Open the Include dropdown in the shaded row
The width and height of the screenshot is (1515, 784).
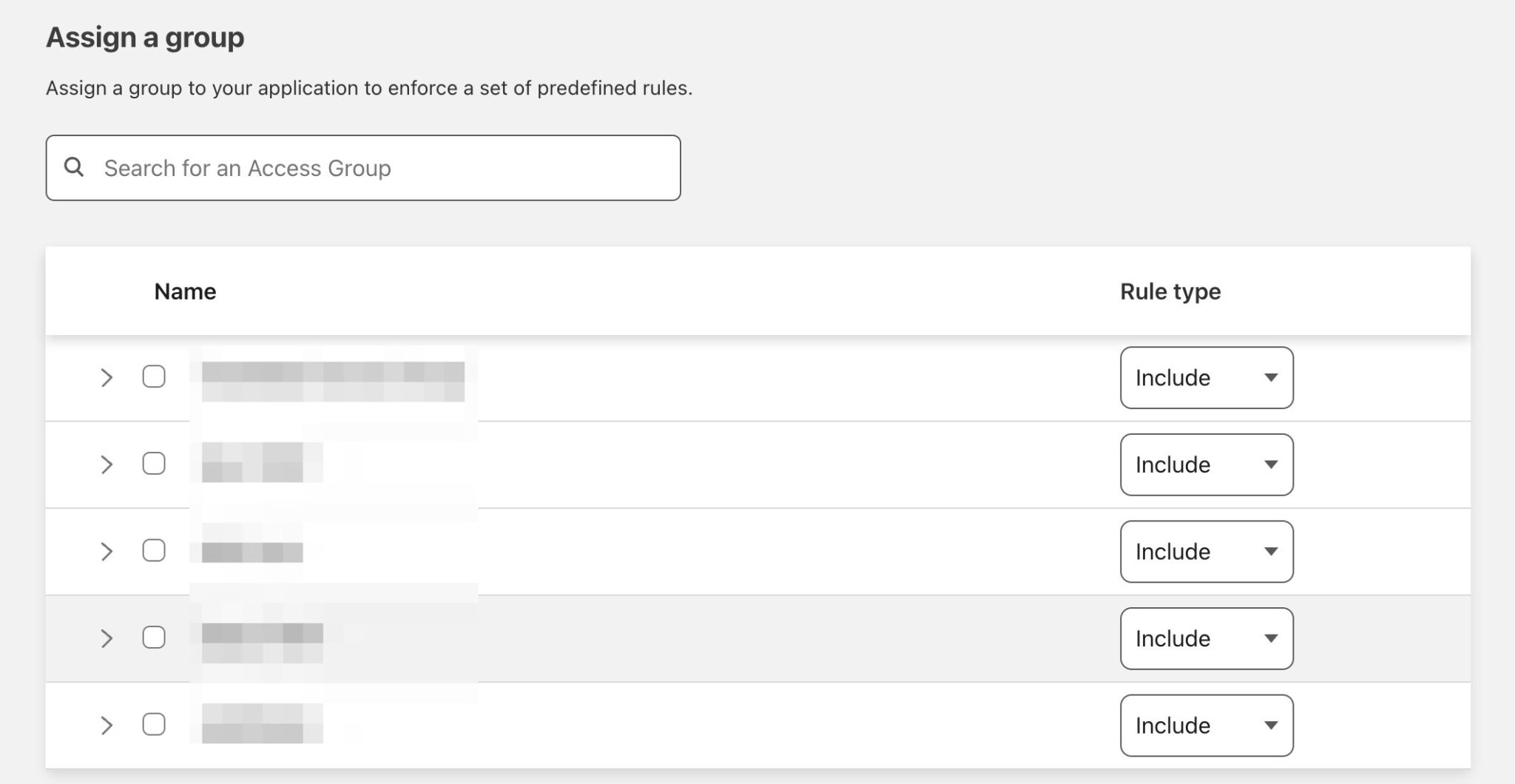click(1207, 638)
